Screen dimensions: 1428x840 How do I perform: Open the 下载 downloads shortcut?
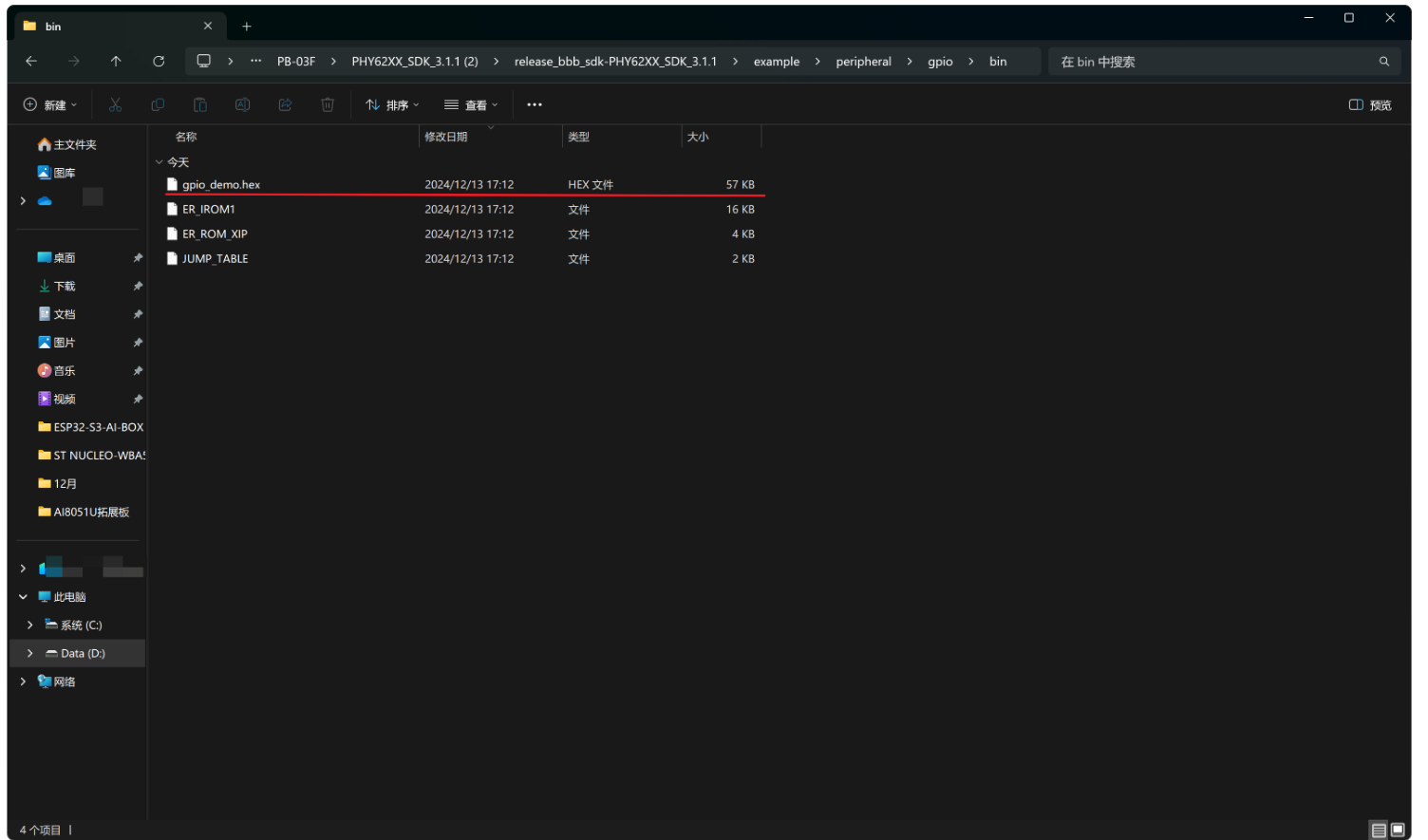[x=56, y=286]
